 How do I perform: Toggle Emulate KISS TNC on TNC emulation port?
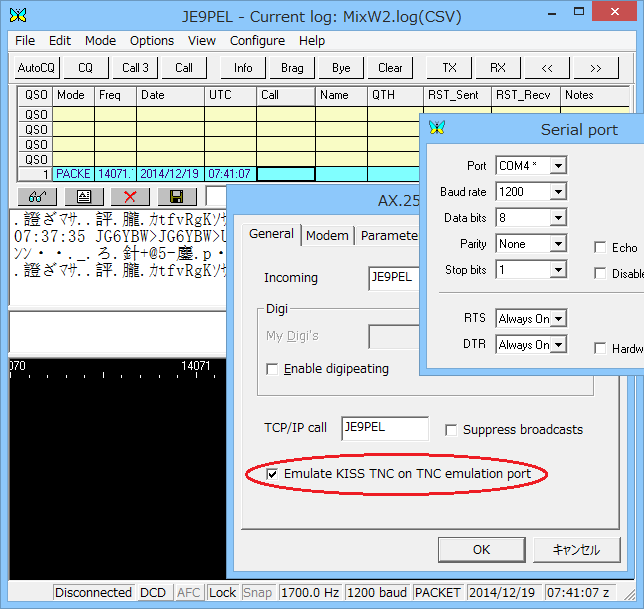tap(272, 474)
